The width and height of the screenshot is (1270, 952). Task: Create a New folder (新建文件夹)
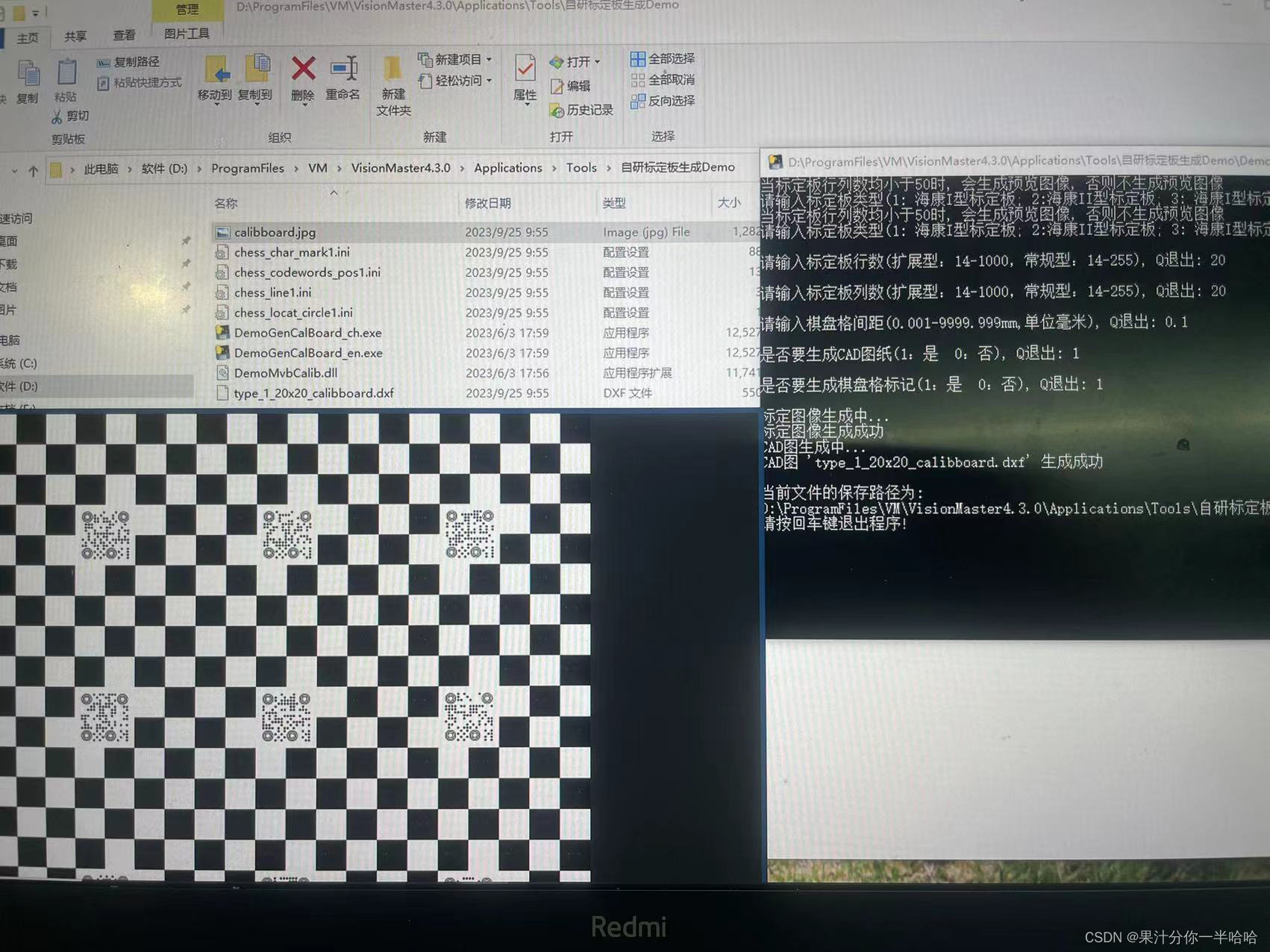click(x=393, y=86)
